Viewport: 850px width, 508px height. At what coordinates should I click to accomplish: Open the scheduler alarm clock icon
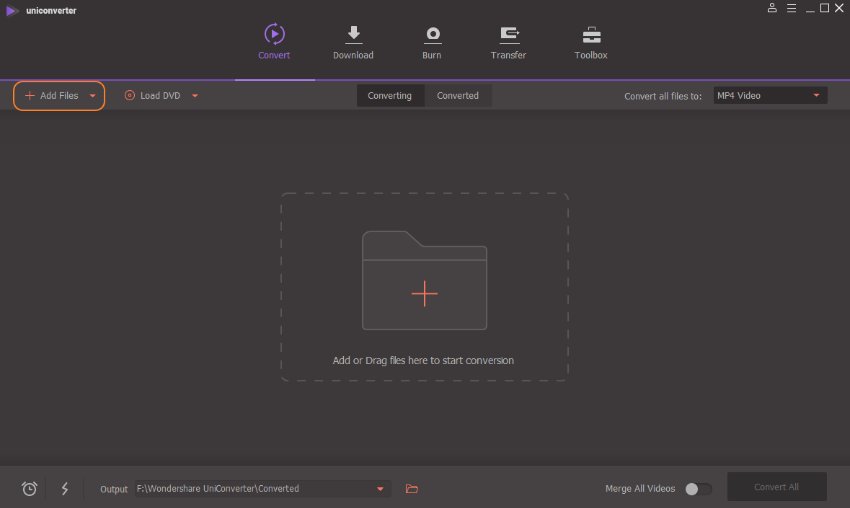coord(29,488)
